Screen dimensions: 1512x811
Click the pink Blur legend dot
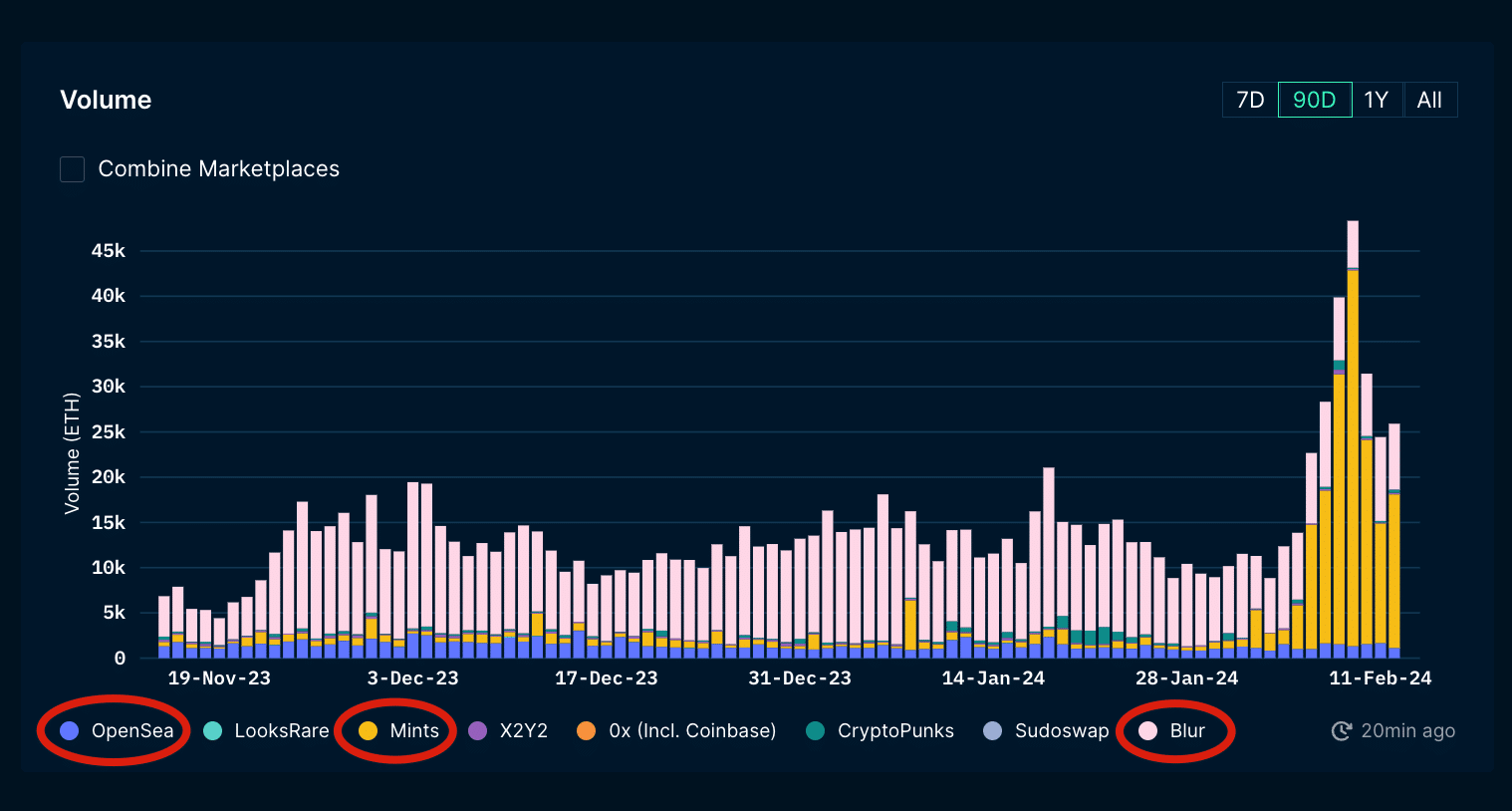pyautogui.click(x=1148, y=731)
